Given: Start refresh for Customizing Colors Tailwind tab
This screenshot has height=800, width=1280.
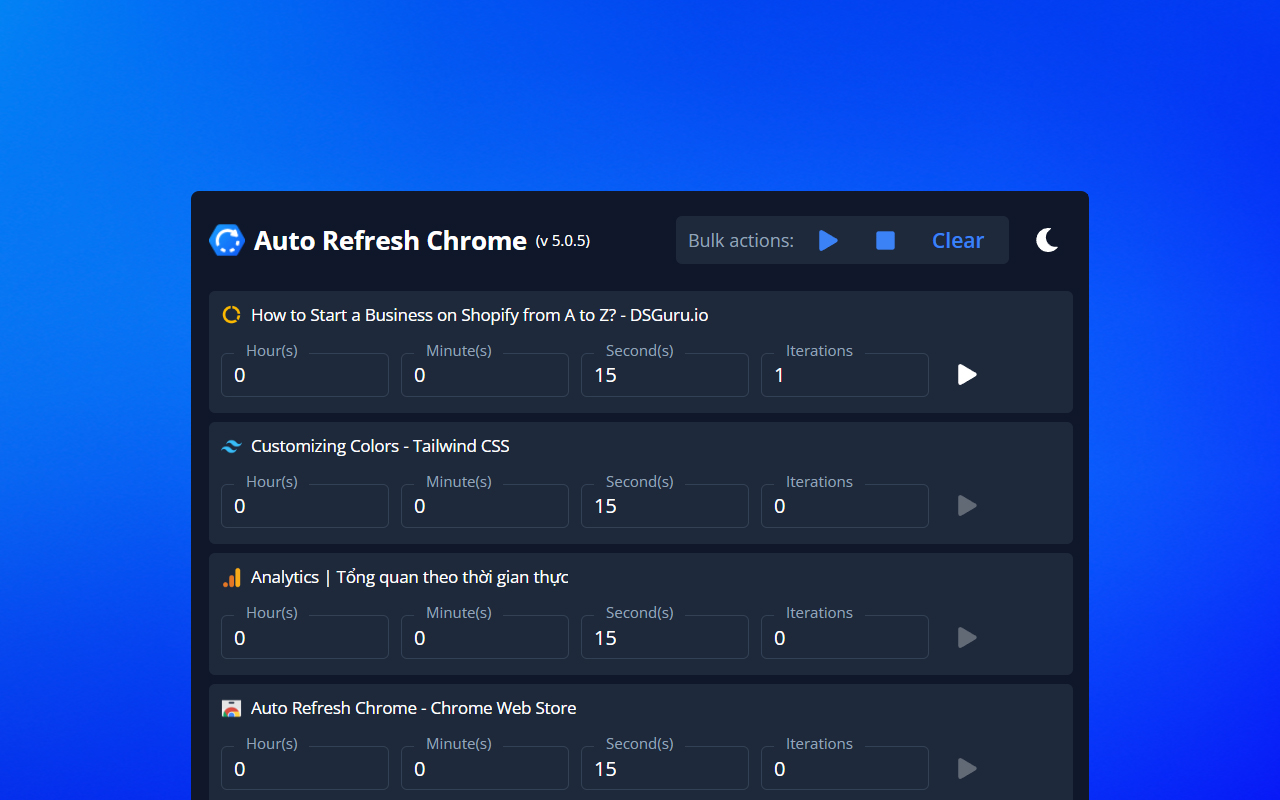Looking at the screenshot, I should pyautogui.click(x=967, y=506).
